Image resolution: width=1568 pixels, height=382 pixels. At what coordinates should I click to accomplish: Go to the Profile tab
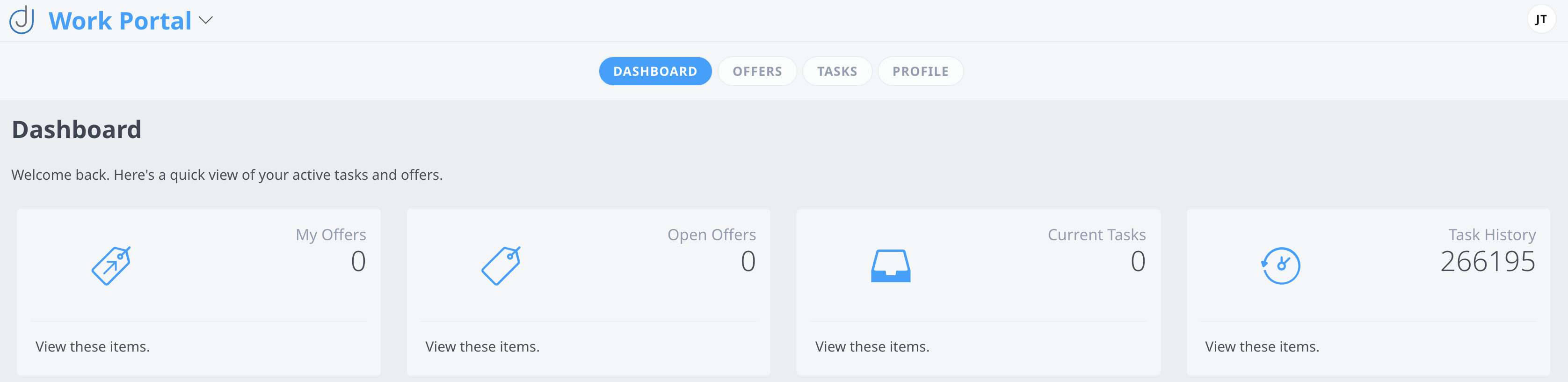[x=920, y=71]
